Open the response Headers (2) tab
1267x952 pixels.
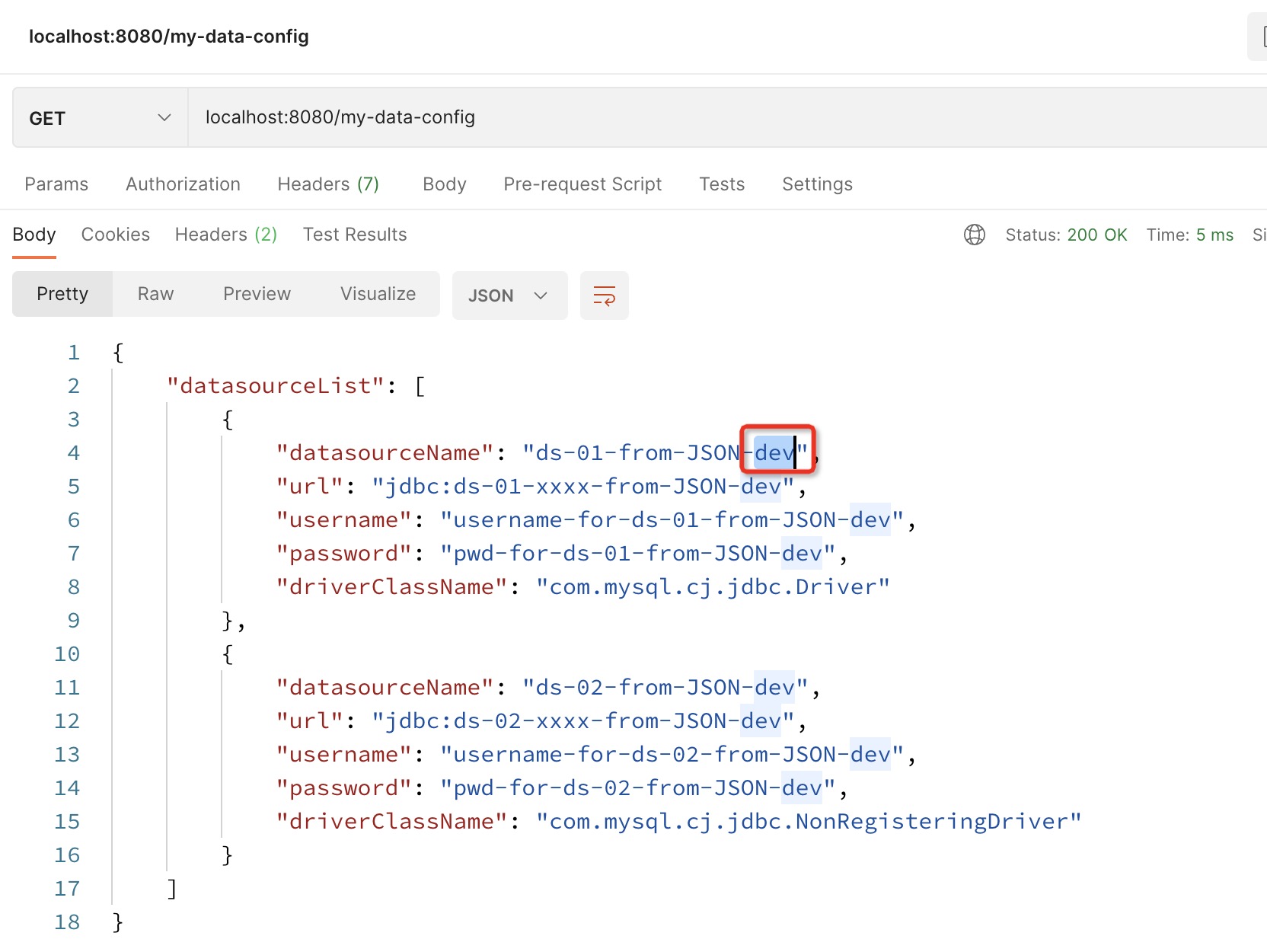[225, 234]
